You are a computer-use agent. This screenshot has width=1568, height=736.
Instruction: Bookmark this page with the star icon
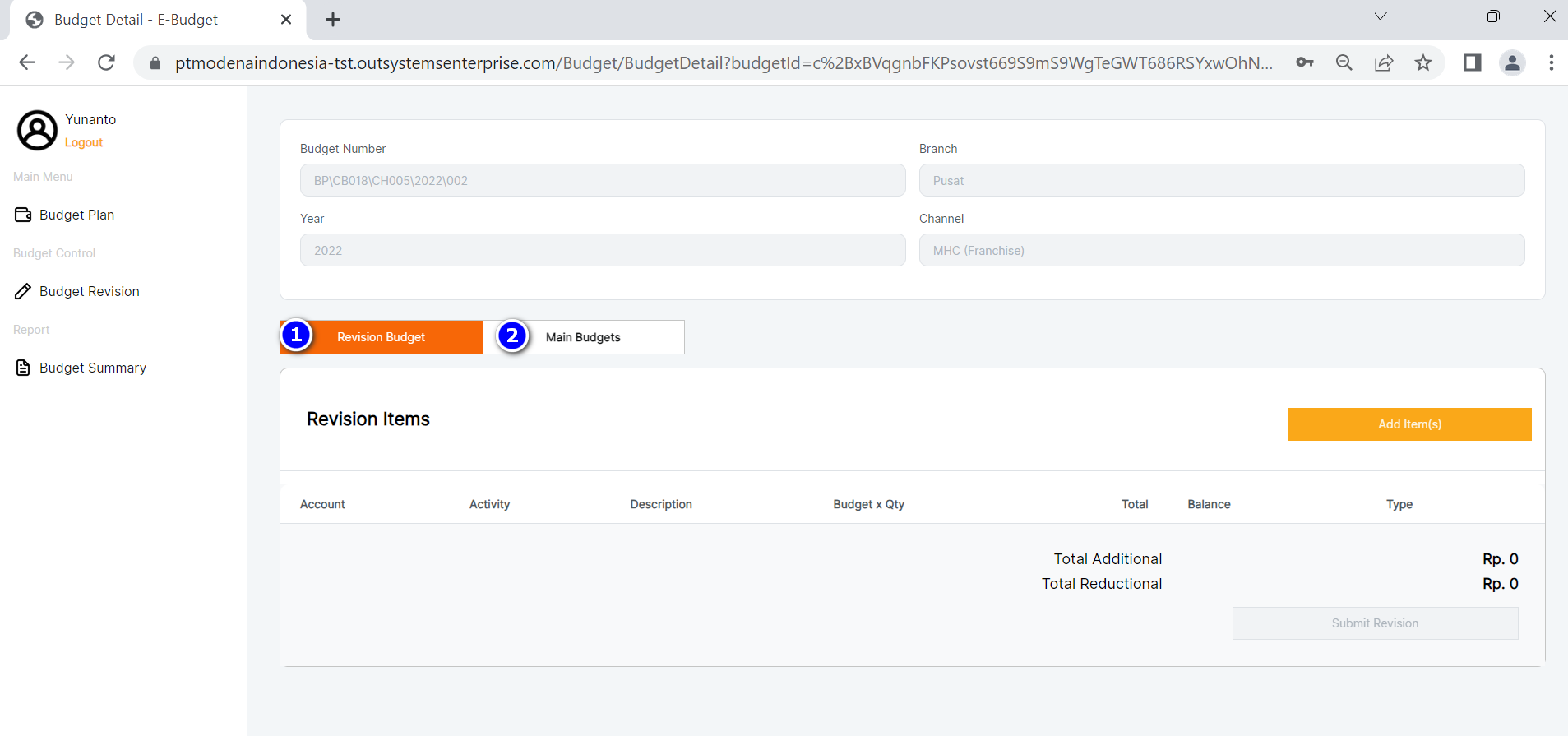coord(1423,62)
